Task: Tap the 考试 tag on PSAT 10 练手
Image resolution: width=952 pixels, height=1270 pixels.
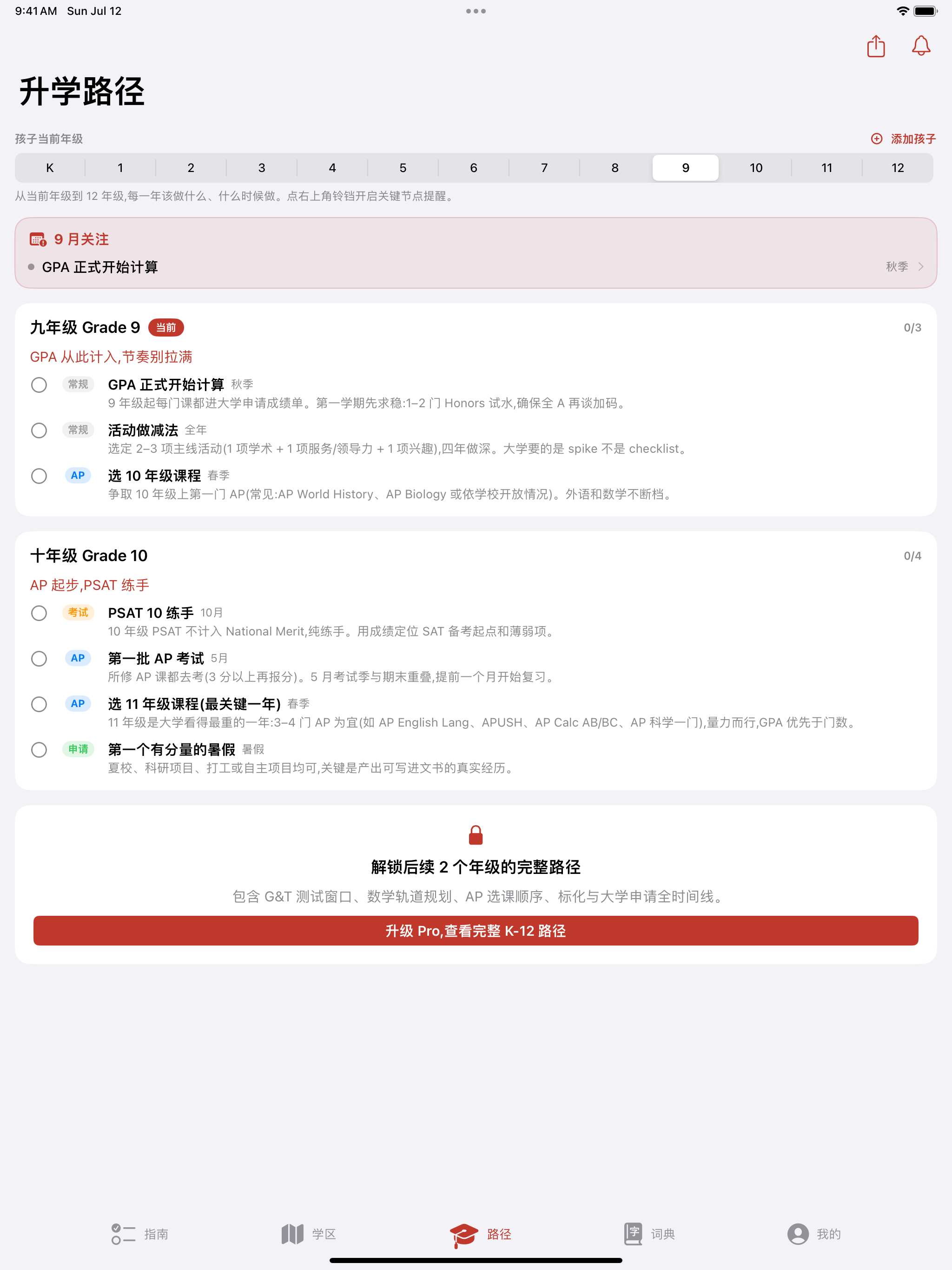Action: [78, 612]
